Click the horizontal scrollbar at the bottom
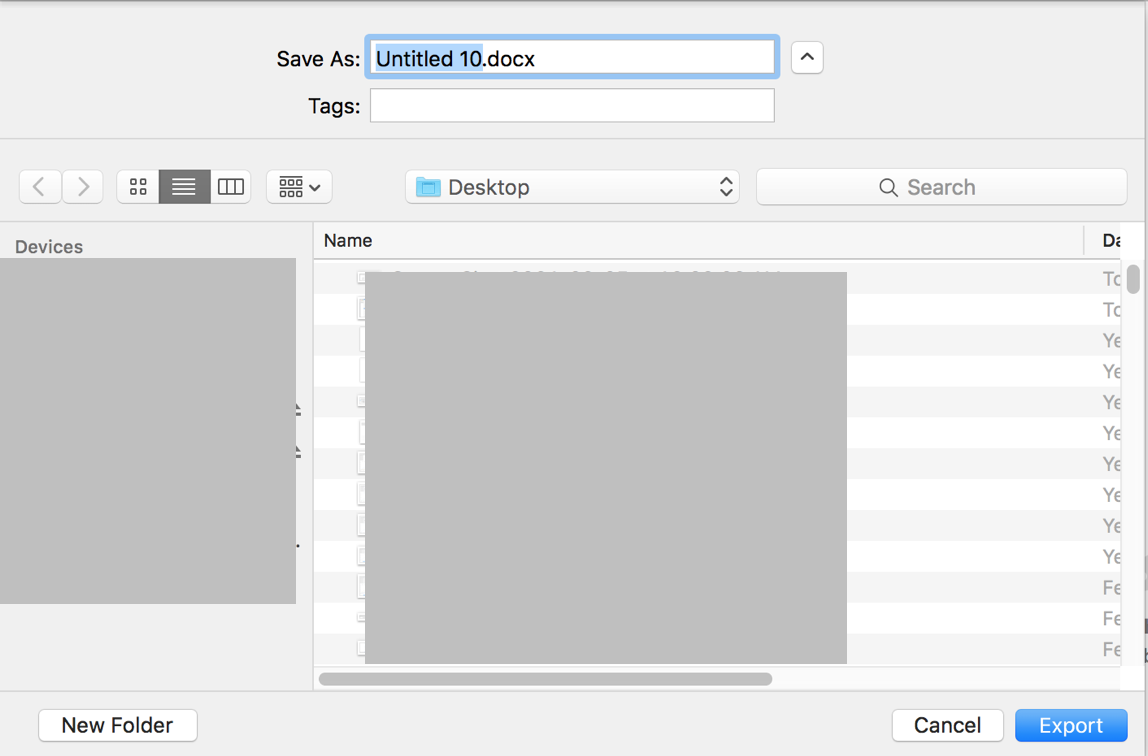The image size is (1148, 756). click(x=545, y=678)
